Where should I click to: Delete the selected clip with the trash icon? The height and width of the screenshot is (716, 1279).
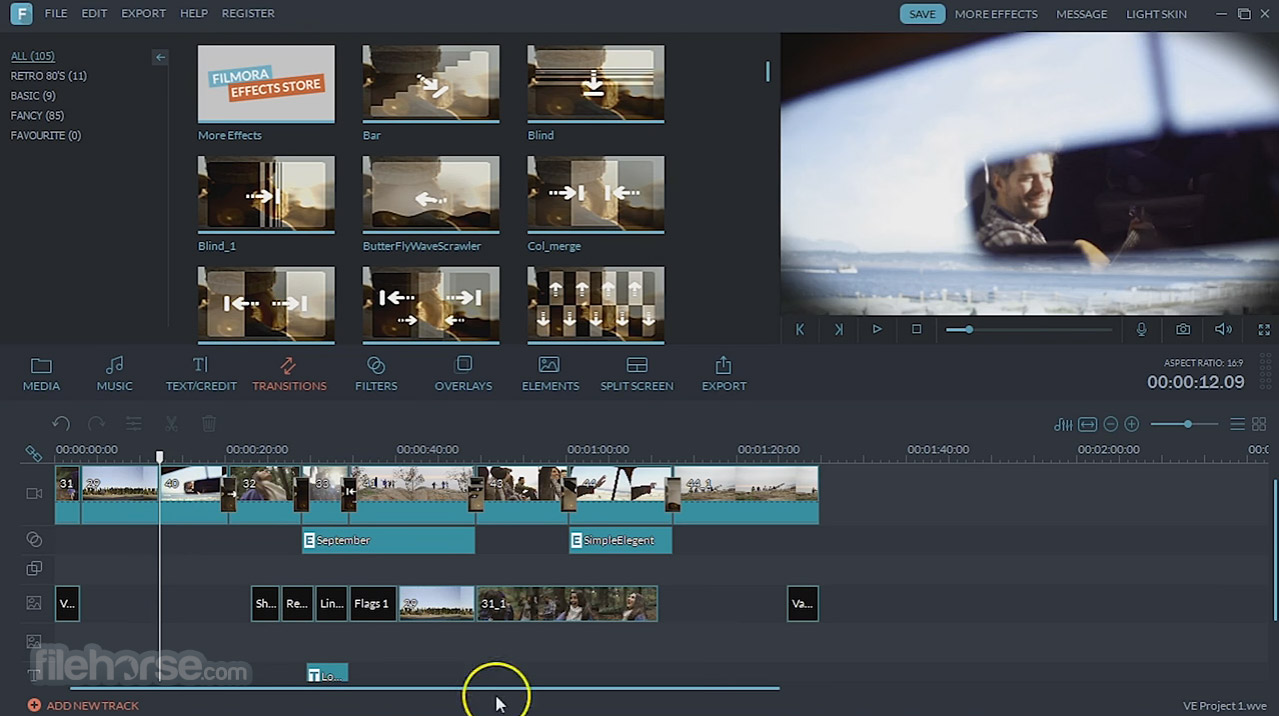click(x=209, y=424)
